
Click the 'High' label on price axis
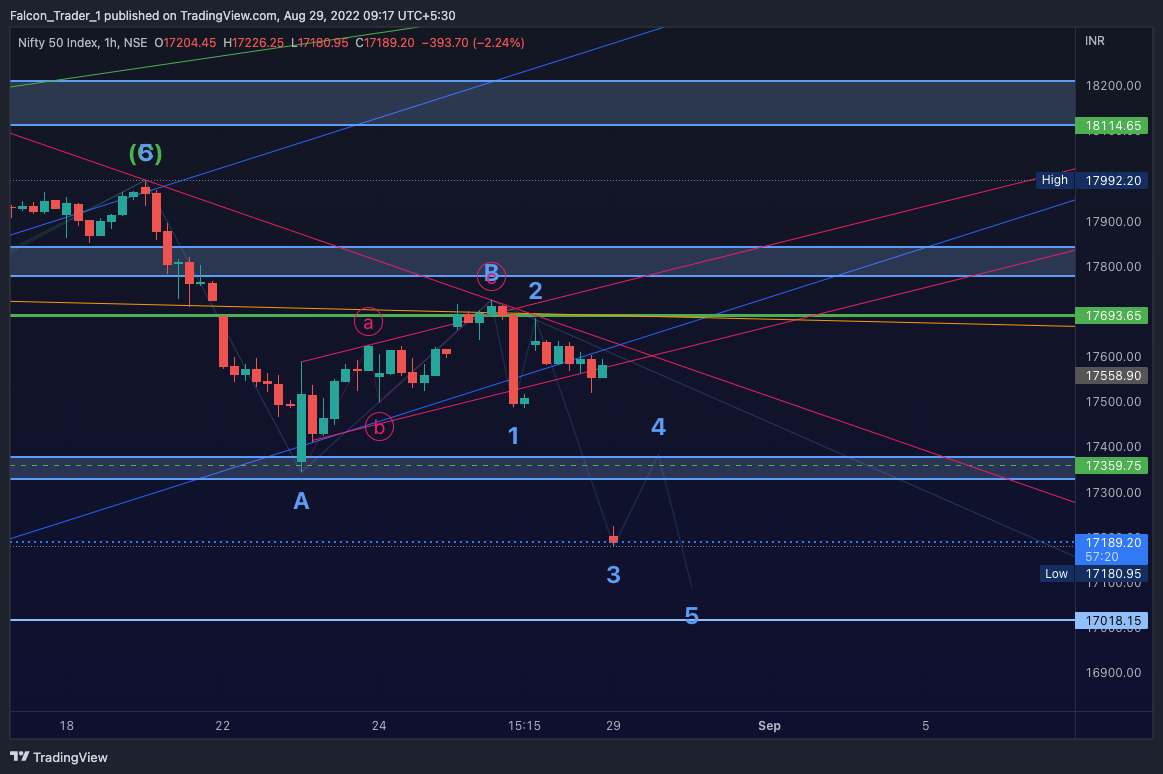point(1054,180)
